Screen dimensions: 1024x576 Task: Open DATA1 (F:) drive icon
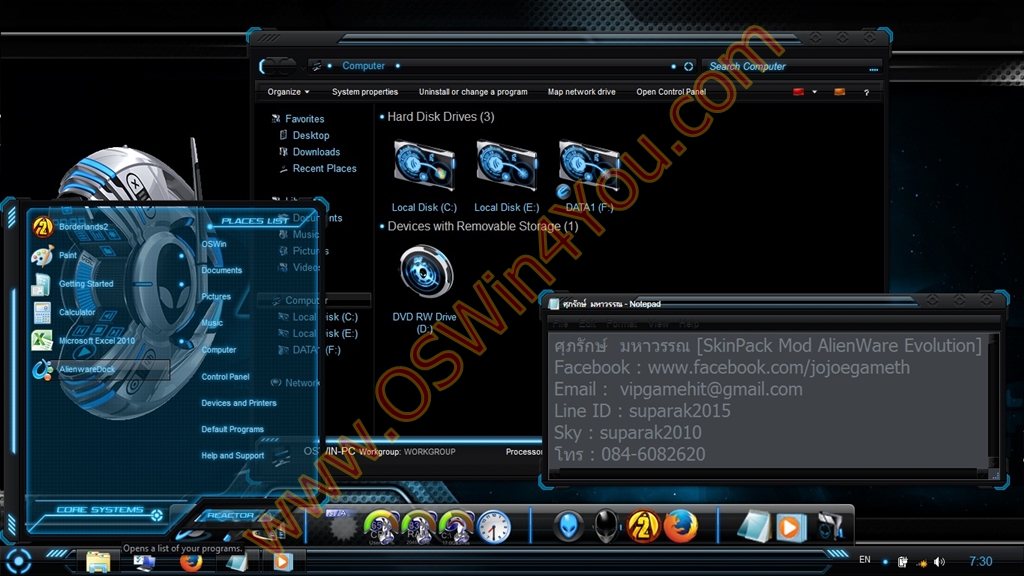click(588, 167)
